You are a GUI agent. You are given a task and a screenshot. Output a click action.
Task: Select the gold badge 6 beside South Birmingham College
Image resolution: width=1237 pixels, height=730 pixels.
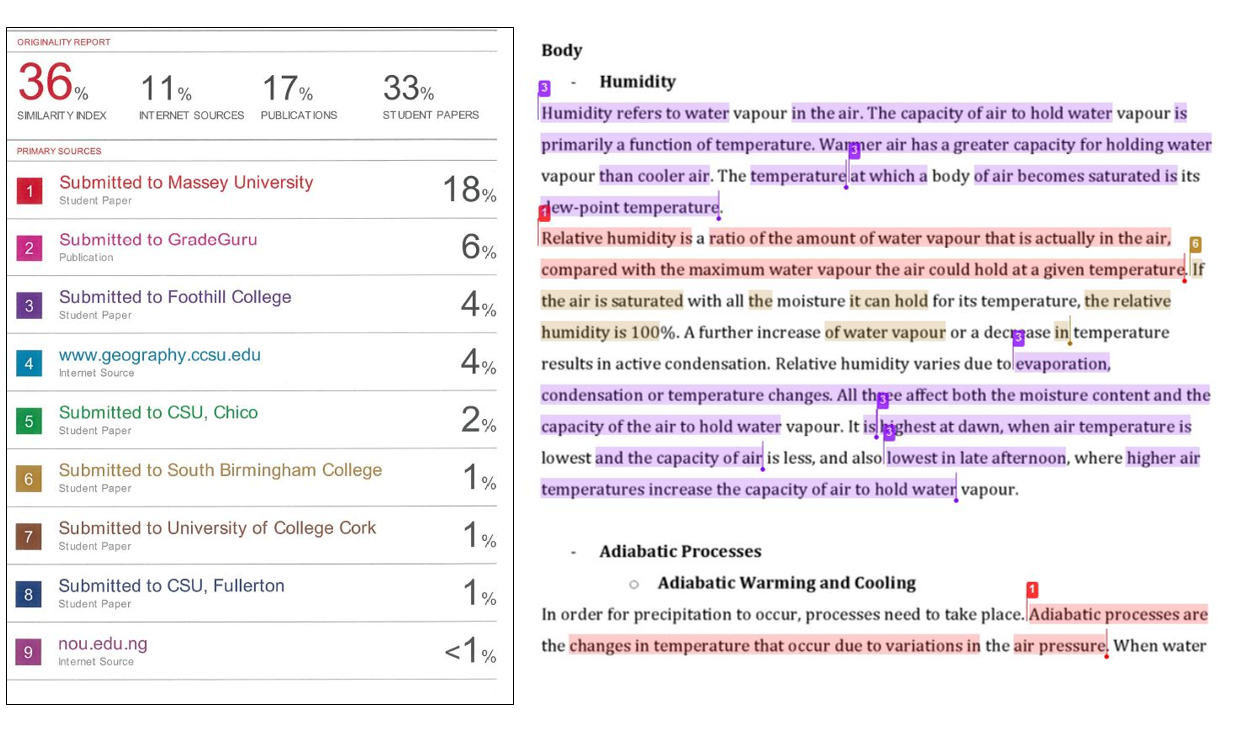(x=30, y=477)
